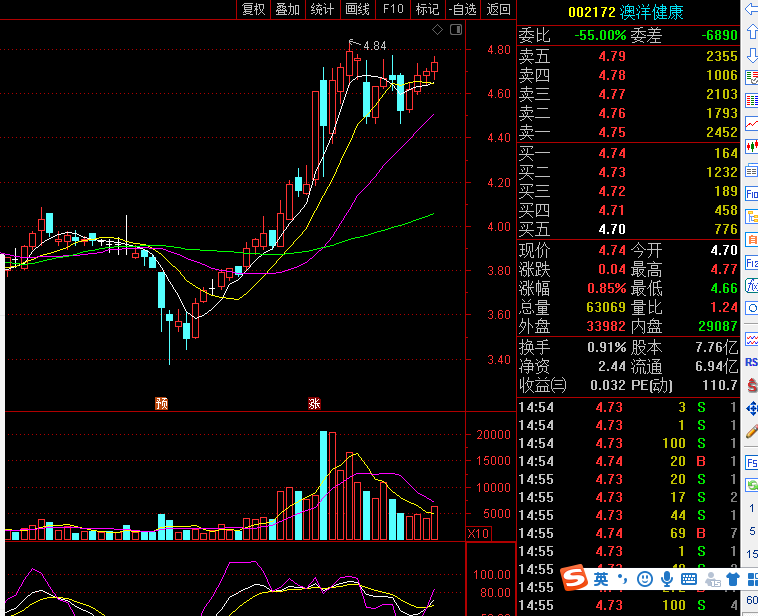Click the down arrow icon in right toolbar
This screenshot has width=758, height=616.
(752, 55)
